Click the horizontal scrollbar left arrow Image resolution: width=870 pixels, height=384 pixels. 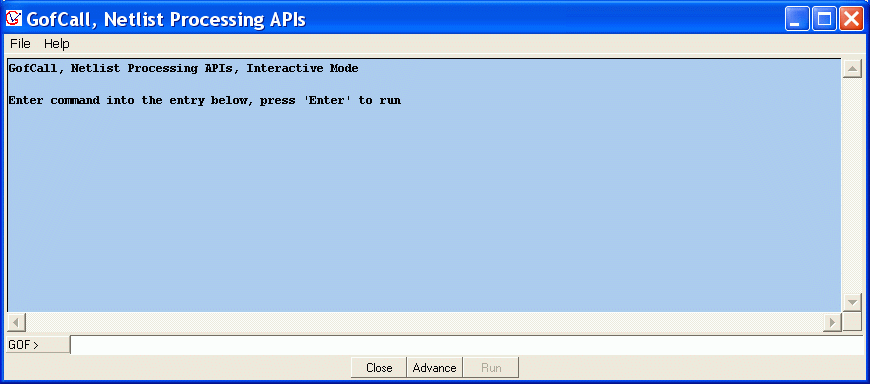16,322
